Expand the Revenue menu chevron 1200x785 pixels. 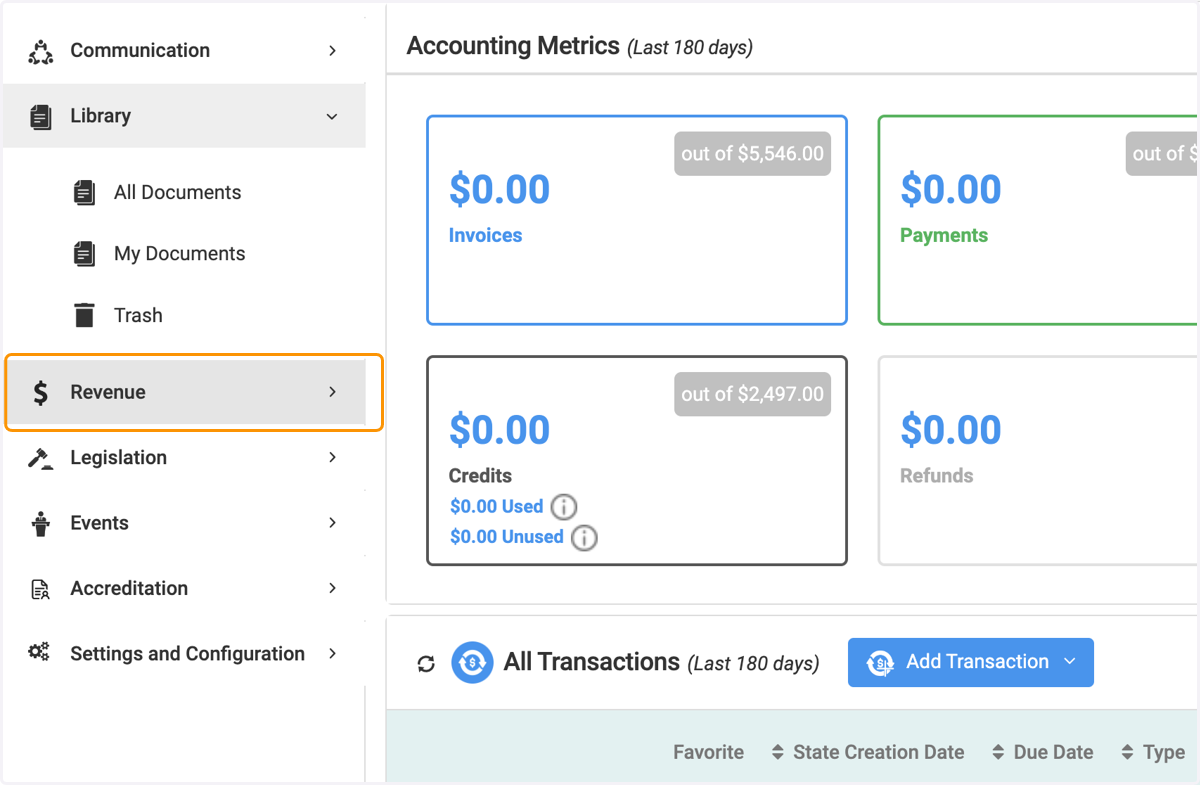coord(333,392)
